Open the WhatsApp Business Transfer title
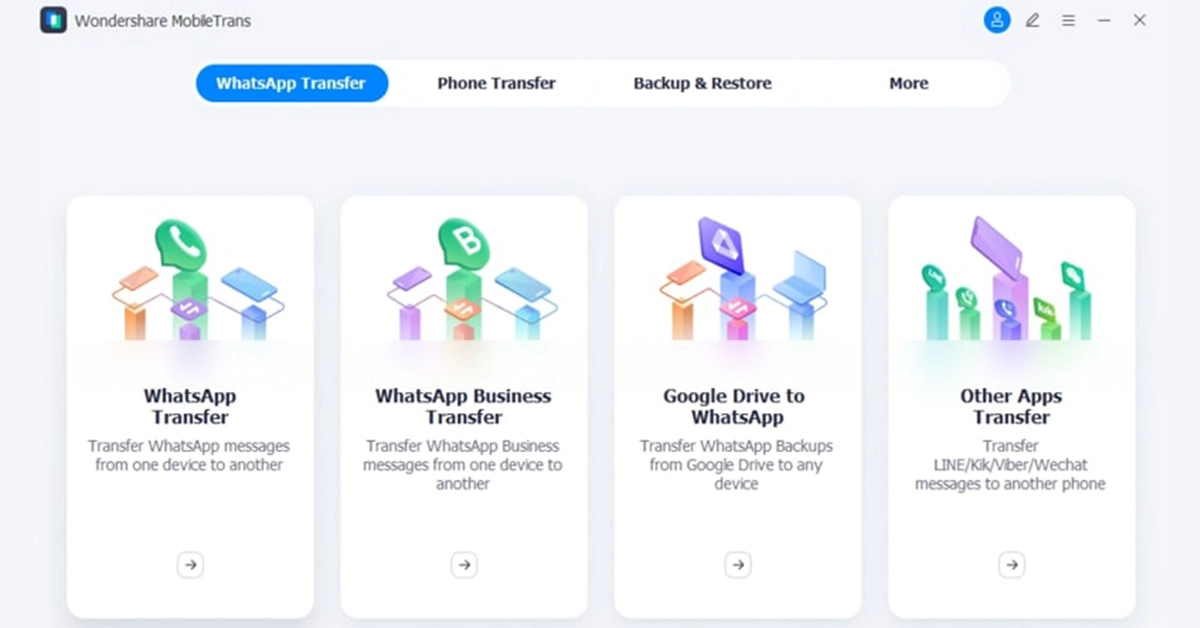Screen dimensions: 1200x628 tap(463, 407)
